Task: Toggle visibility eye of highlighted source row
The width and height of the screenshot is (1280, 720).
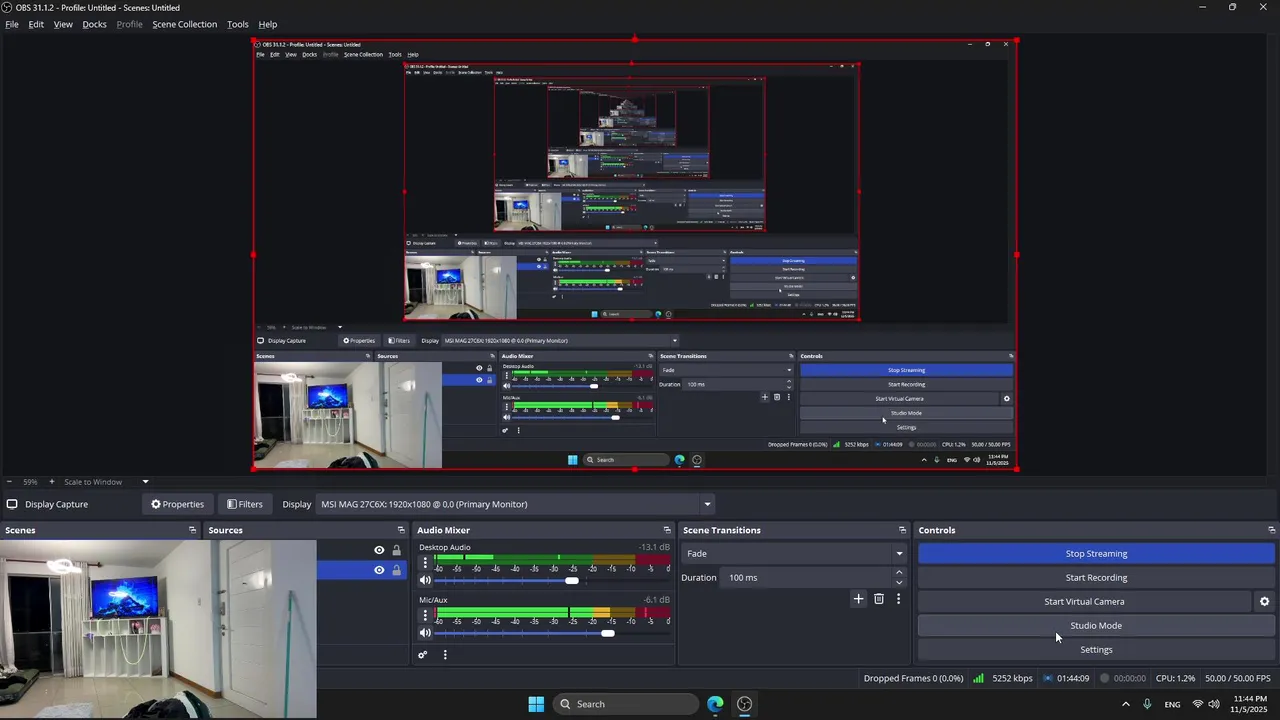Action: (379, 570)
